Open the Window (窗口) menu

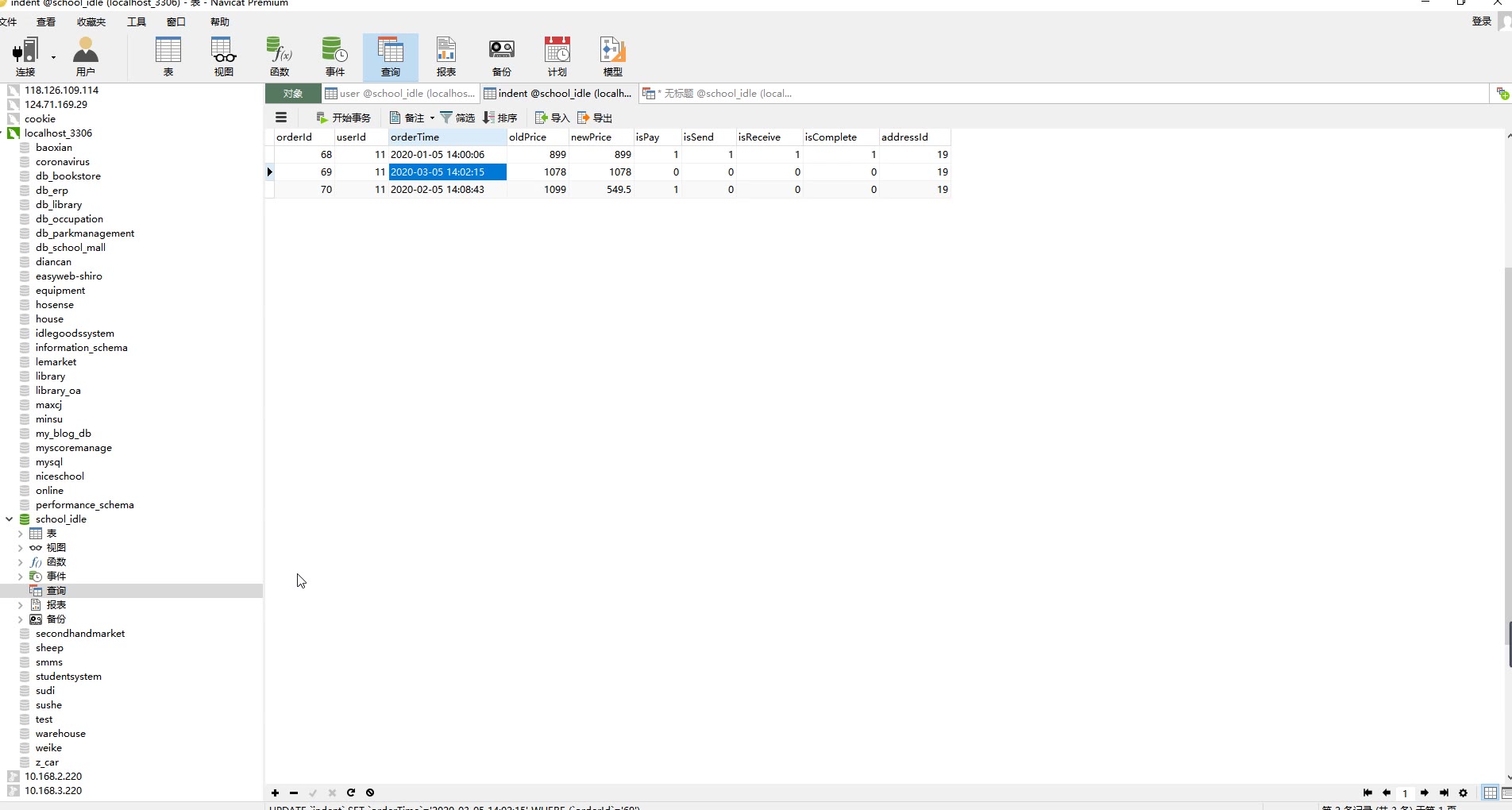176,22
